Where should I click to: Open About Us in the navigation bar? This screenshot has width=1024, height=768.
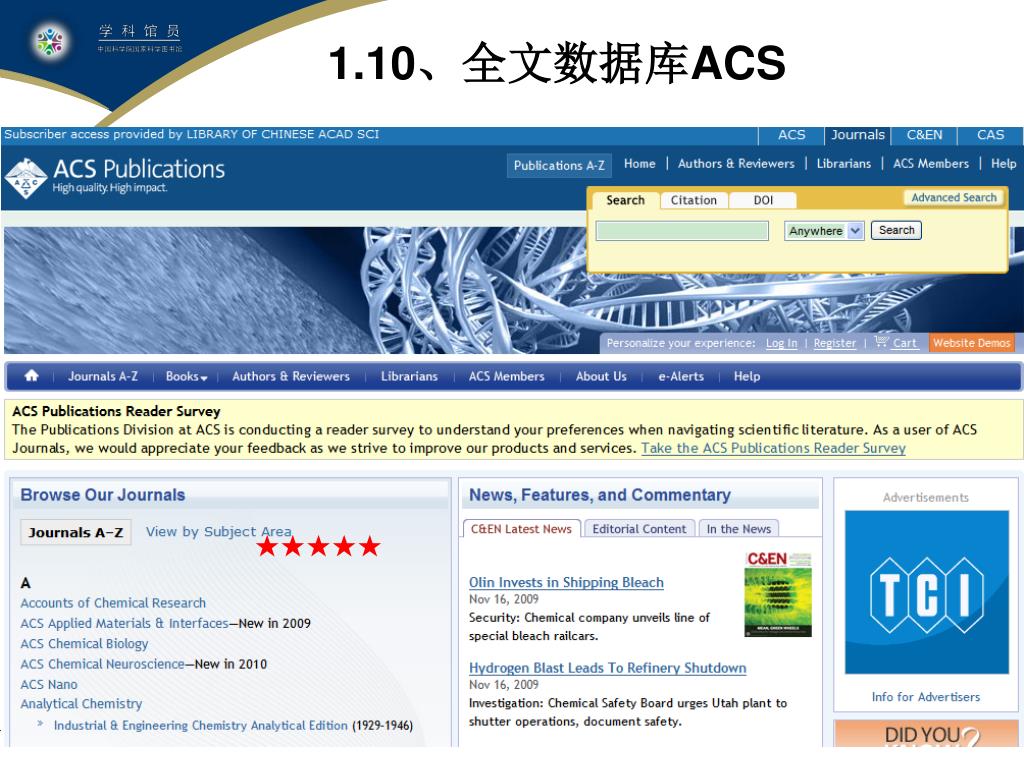tap(601, 376)
